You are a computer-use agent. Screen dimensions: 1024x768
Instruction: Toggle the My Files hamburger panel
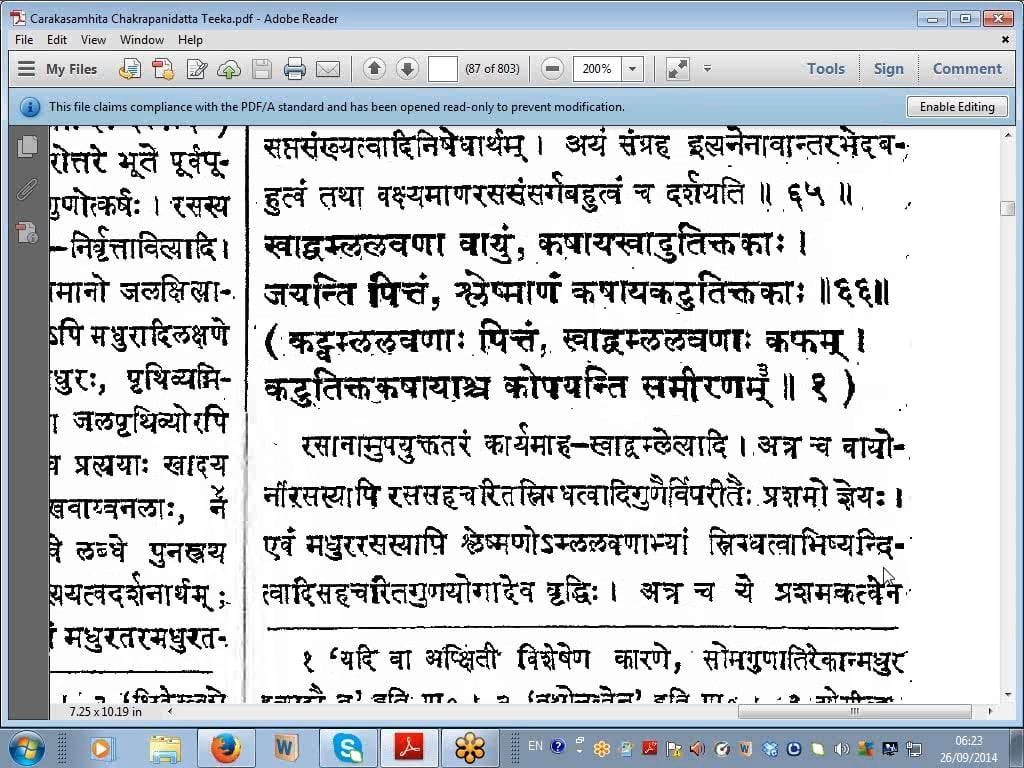point(27,69)
